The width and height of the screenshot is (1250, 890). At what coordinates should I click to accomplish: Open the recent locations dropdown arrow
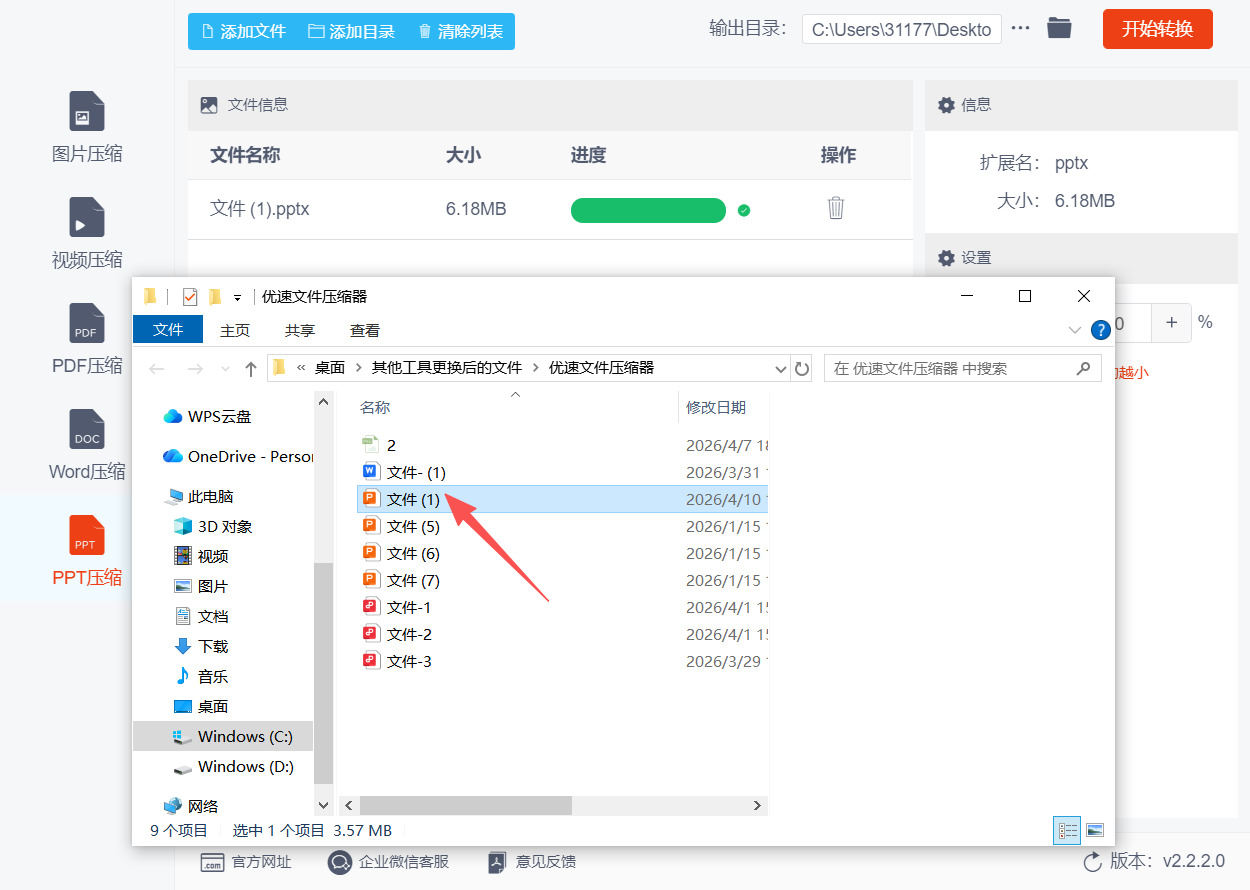click(225, 369)
